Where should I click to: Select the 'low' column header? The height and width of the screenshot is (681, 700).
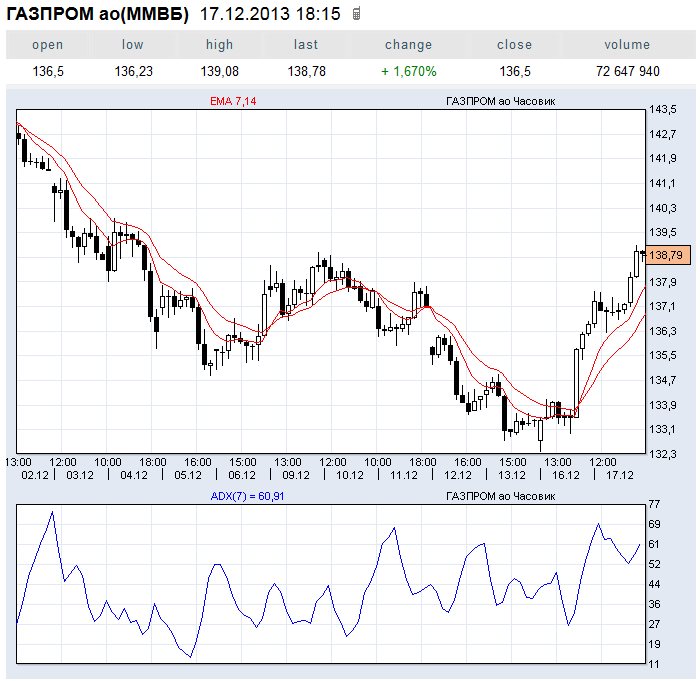[132, 45]
